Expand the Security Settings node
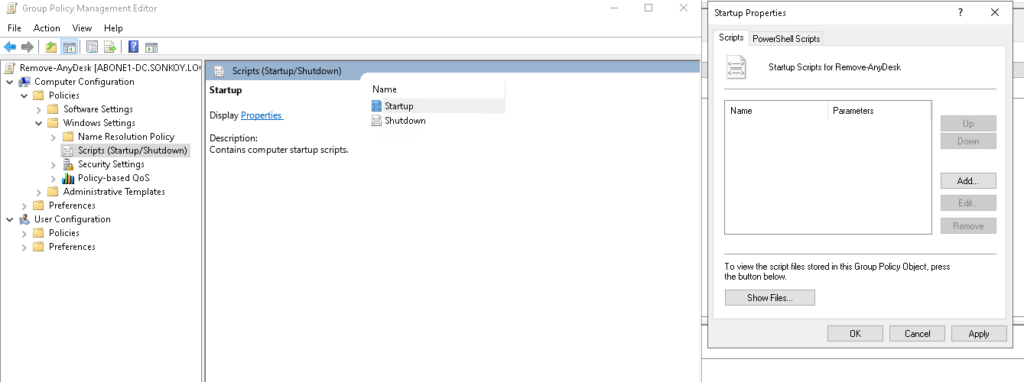1024x382 pixels. pyautogui.click(x=53, y=164)
